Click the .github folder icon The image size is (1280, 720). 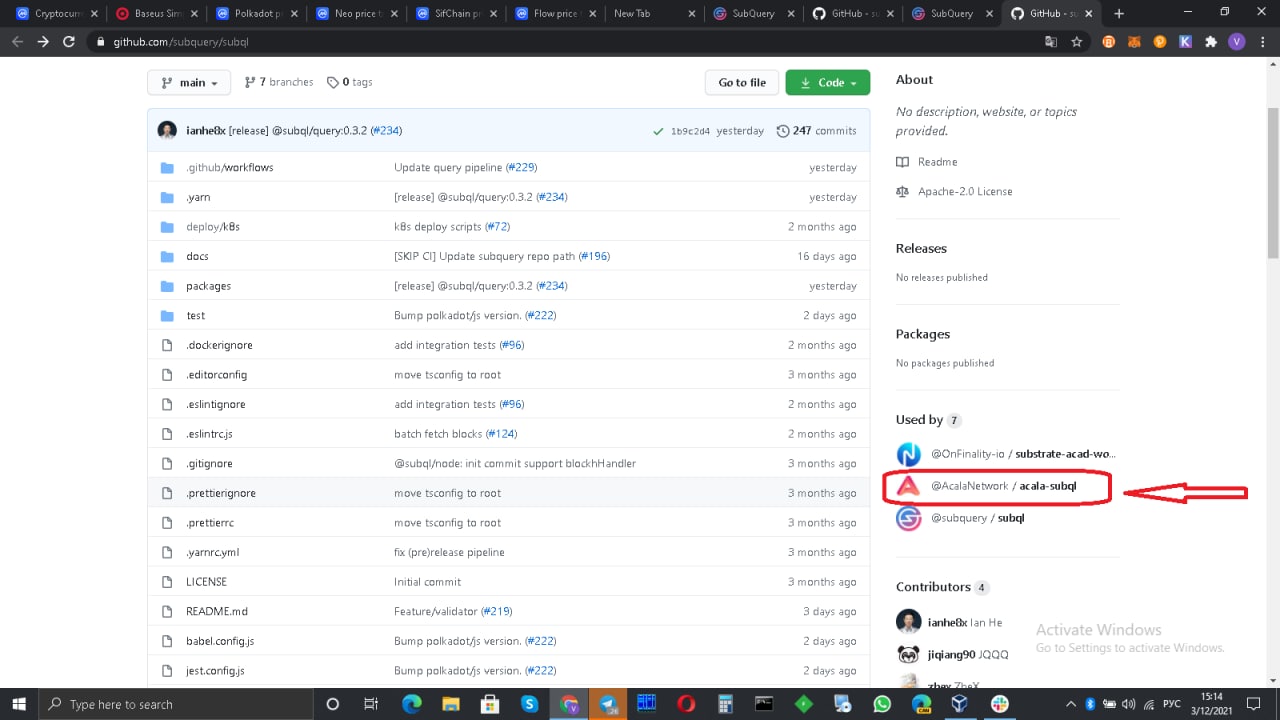click(x=168, y=167)
